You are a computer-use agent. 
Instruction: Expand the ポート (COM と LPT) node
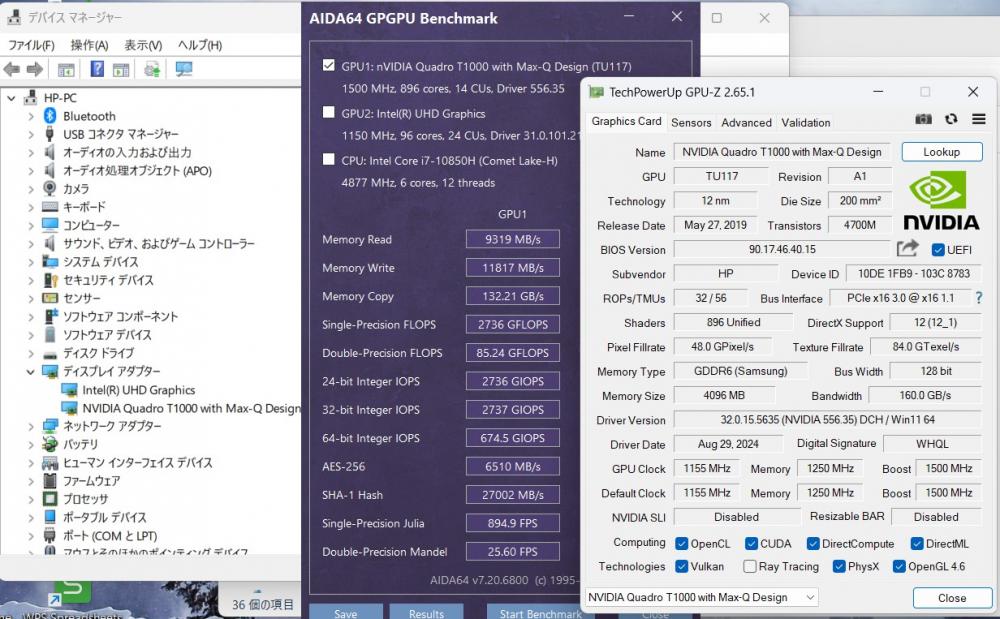click(x=31, y=535)
